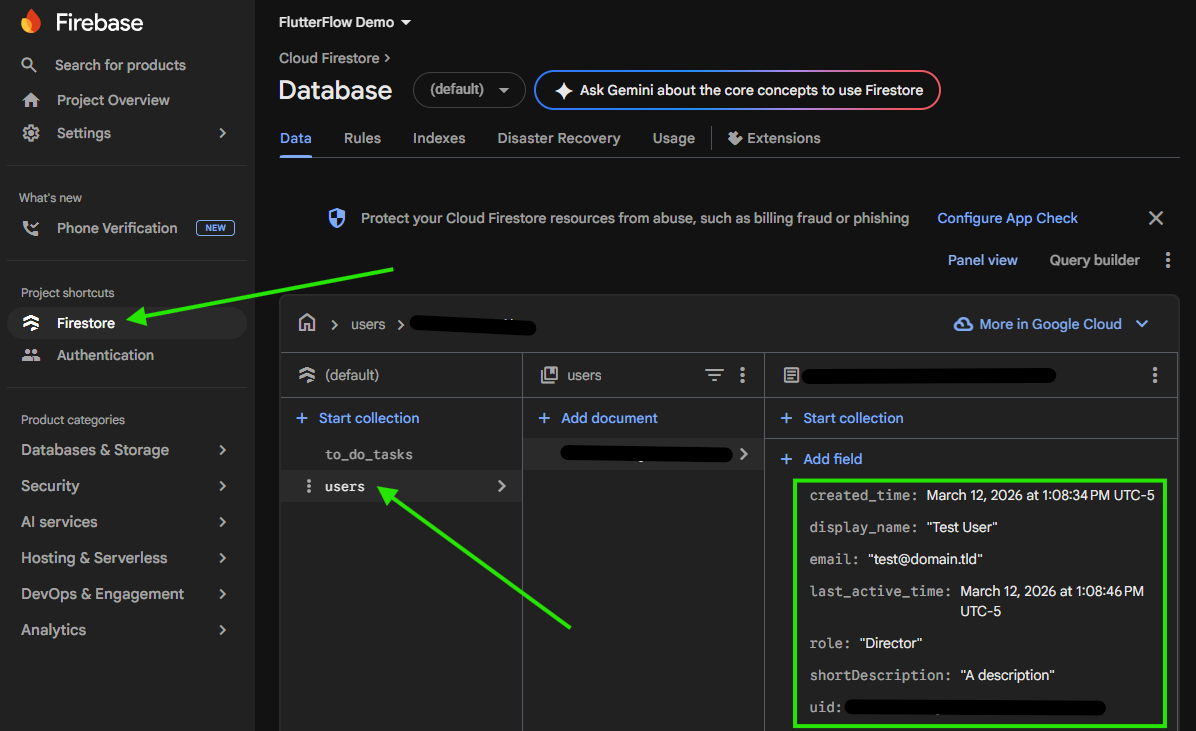Click the Settings gear icon
The image size is (1196, 731).
(31, 133)
